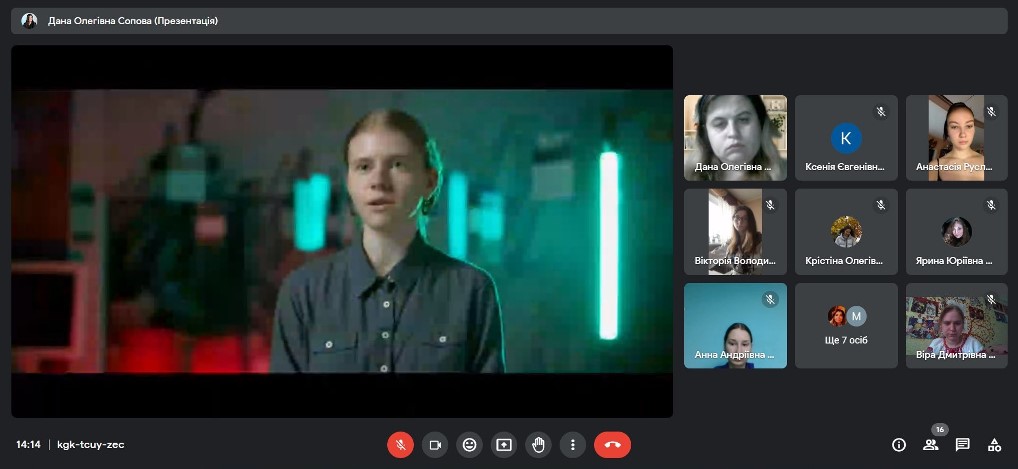Show the participants list with 16 people
The height and width of the screenshot is (469, 1018).
[x=931, y=445]
